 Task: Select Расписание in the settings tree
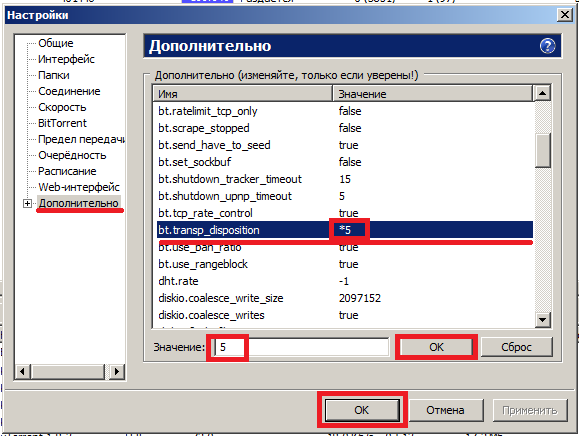pos(67,171)
